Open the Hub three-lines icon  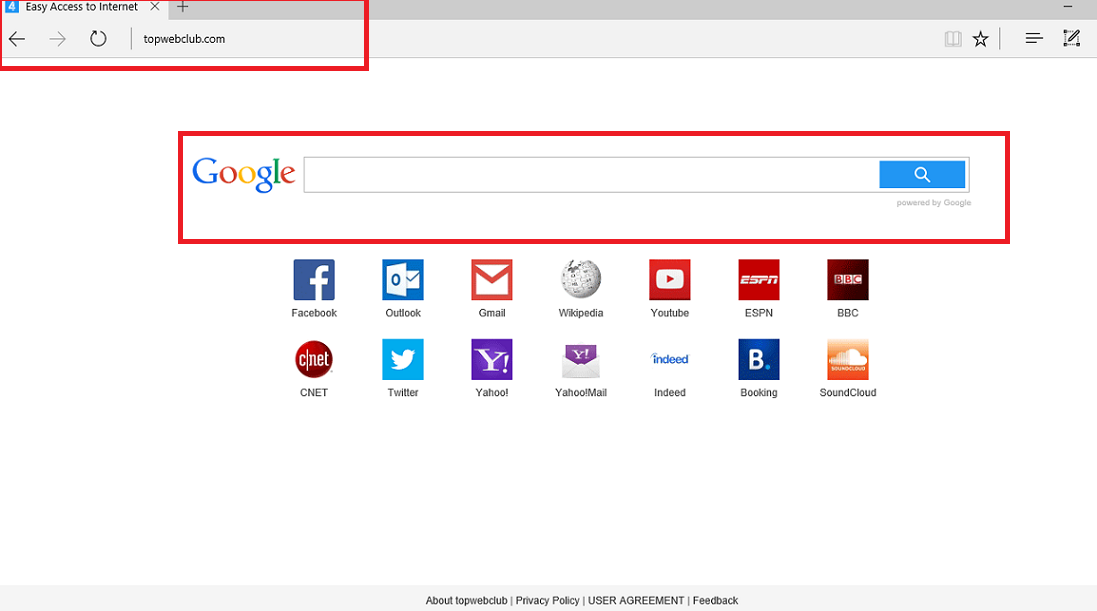point(1033,38)
